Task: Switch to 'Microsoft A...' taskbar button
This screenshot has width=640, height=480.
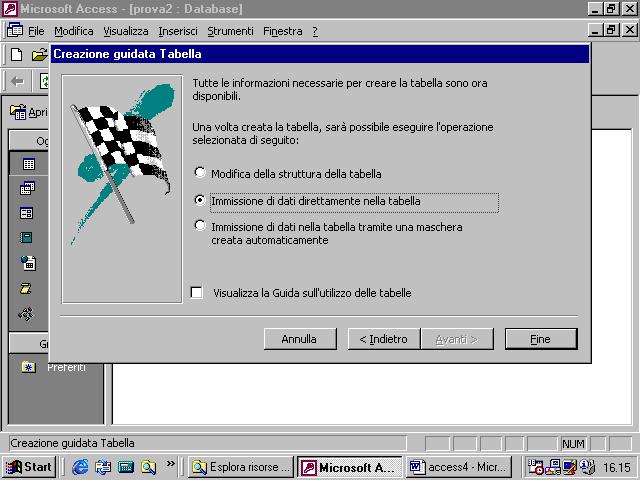Action: [350, 467]
